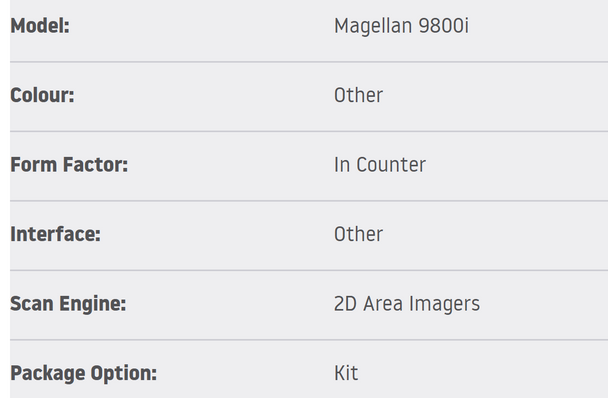Click the word Area in Scan Engine value

[x=383, y=304]
